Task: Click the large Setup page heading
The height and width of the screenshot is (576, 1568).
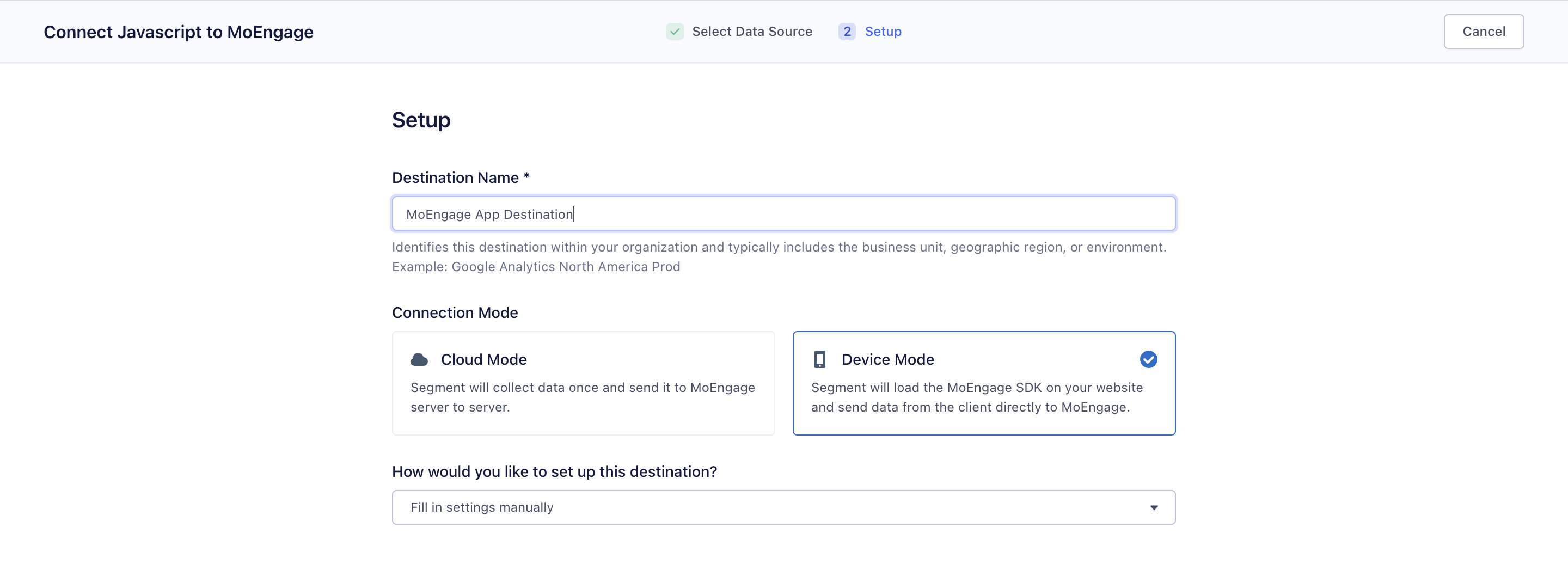Action: [x=421, y=120]
